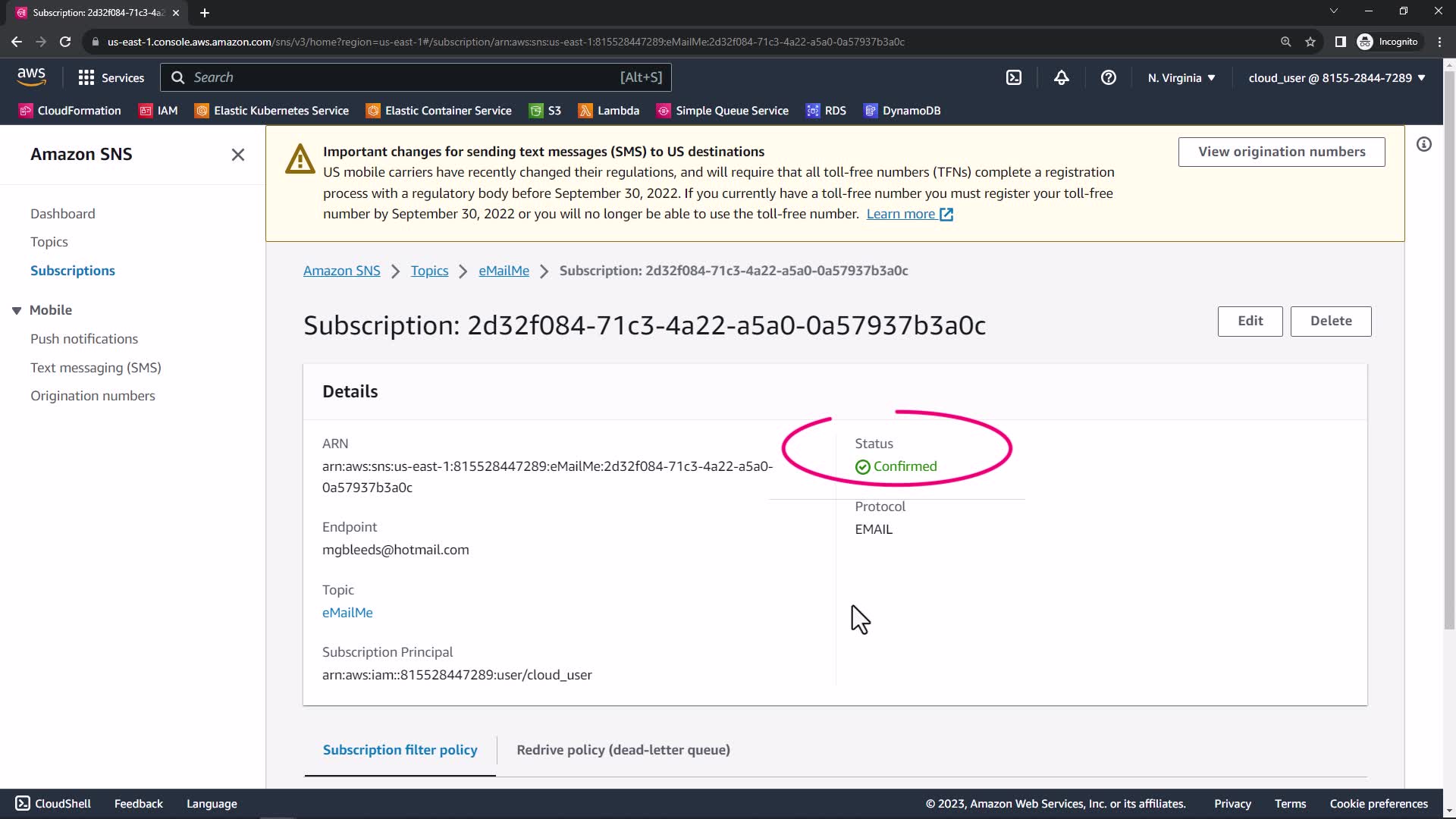
Task: Open the DynamoDB shortcut in favorites bar
Action: click(x=902, y=111)
